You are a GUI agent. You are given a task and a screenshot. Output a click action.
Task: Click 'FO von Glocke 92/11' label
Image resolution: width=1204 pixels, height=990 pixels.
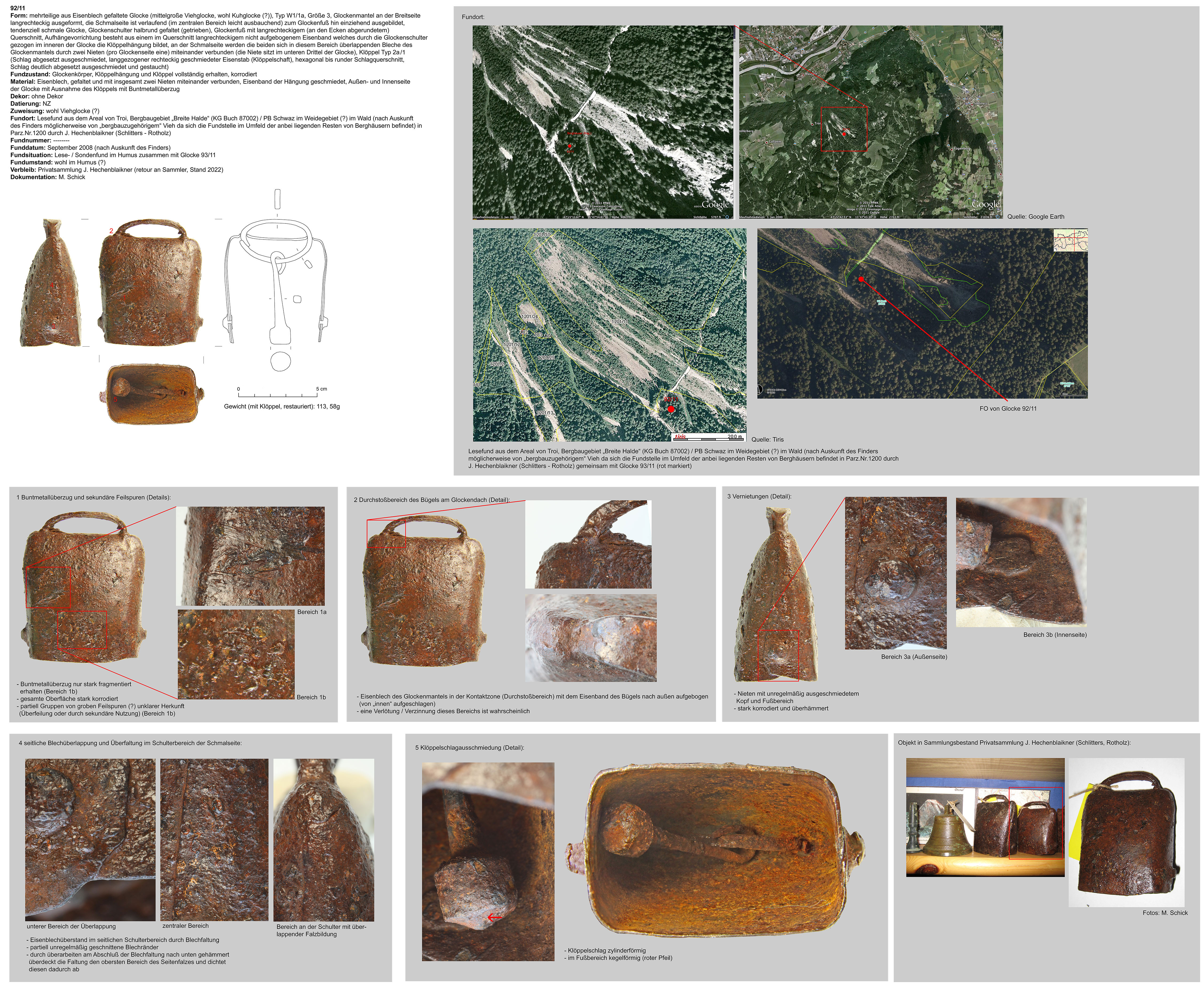(x=1008, y=408)
